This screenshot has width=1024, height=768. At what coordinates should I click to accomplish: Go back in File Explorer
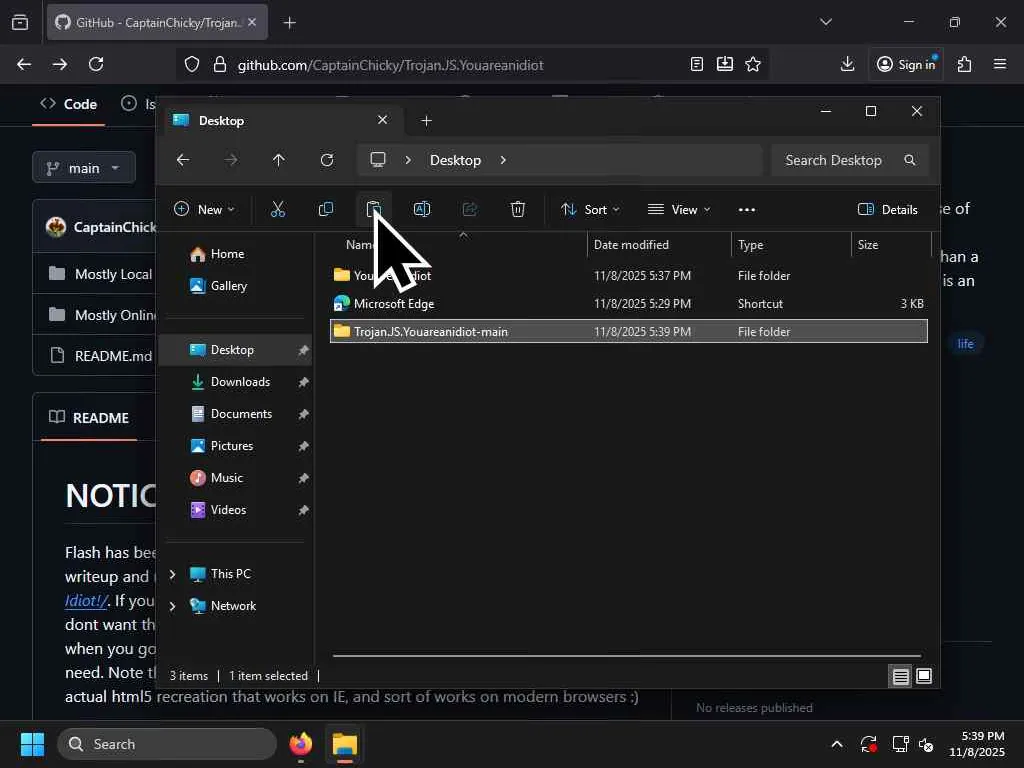[x=183, y=160]
